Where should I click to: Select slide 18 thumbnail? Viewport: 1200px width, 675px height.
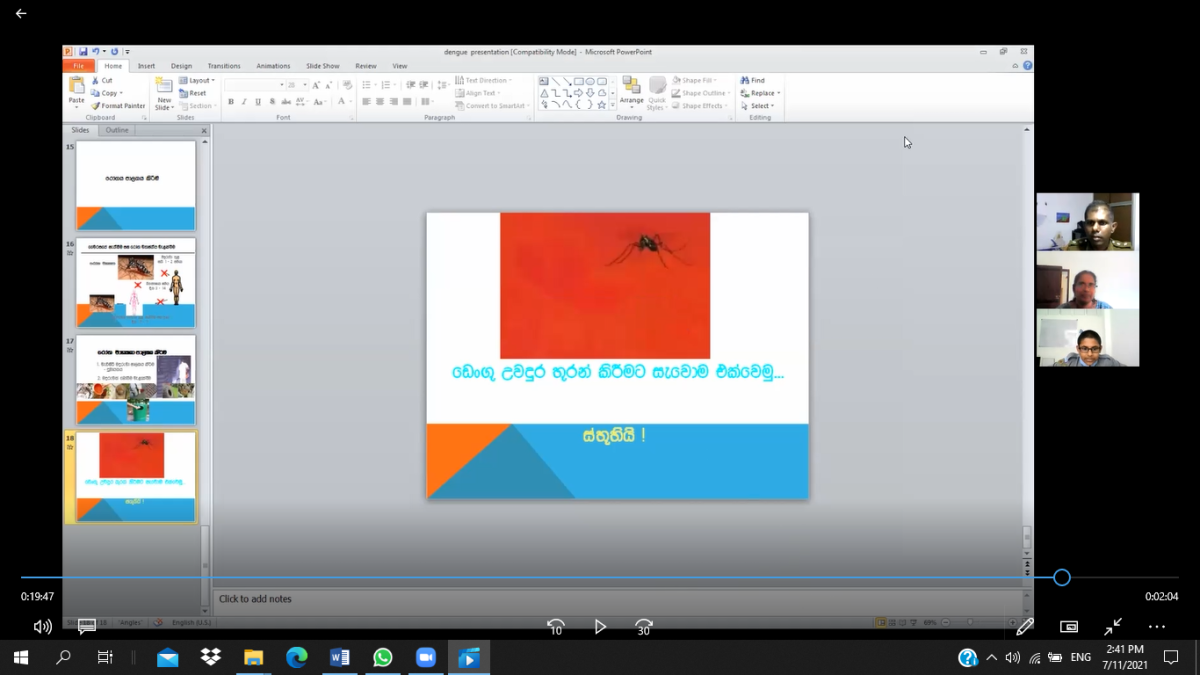point(136,477)
